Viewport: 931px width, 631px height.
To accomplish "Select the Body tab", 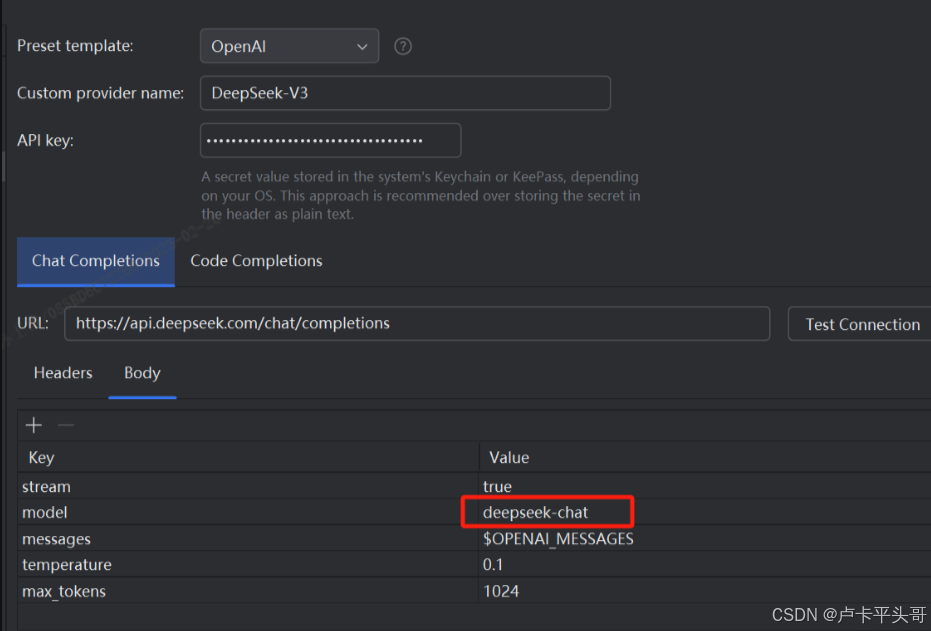I will 142,373.
